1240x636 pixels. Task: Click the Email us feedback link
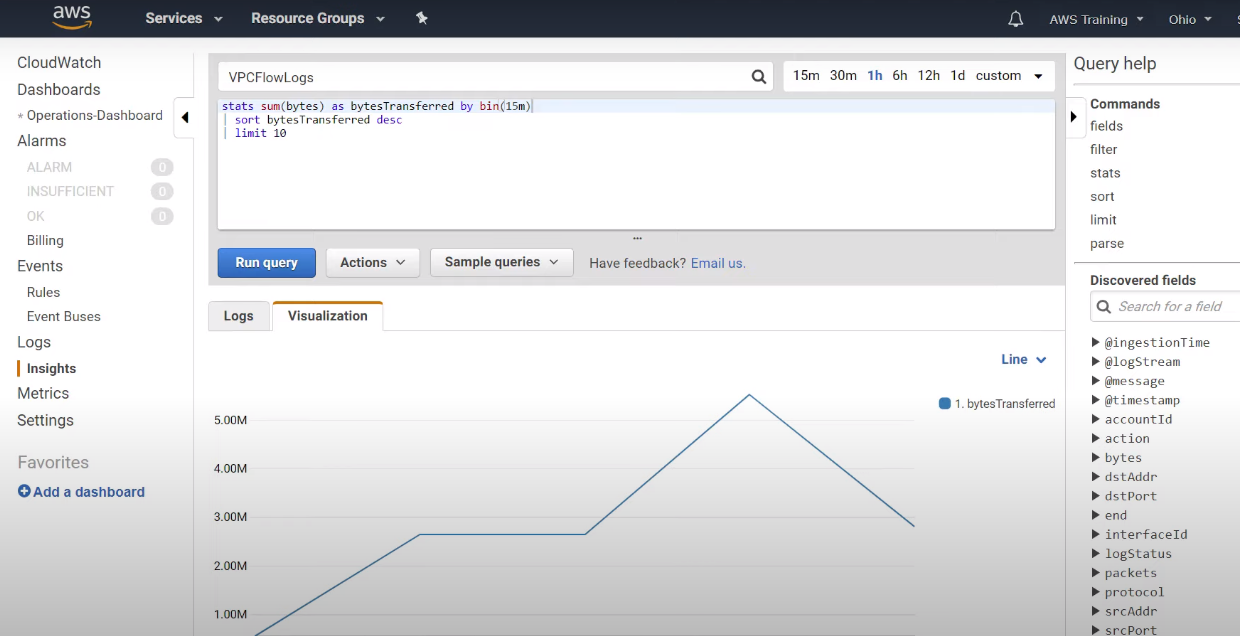coord(718,263)
